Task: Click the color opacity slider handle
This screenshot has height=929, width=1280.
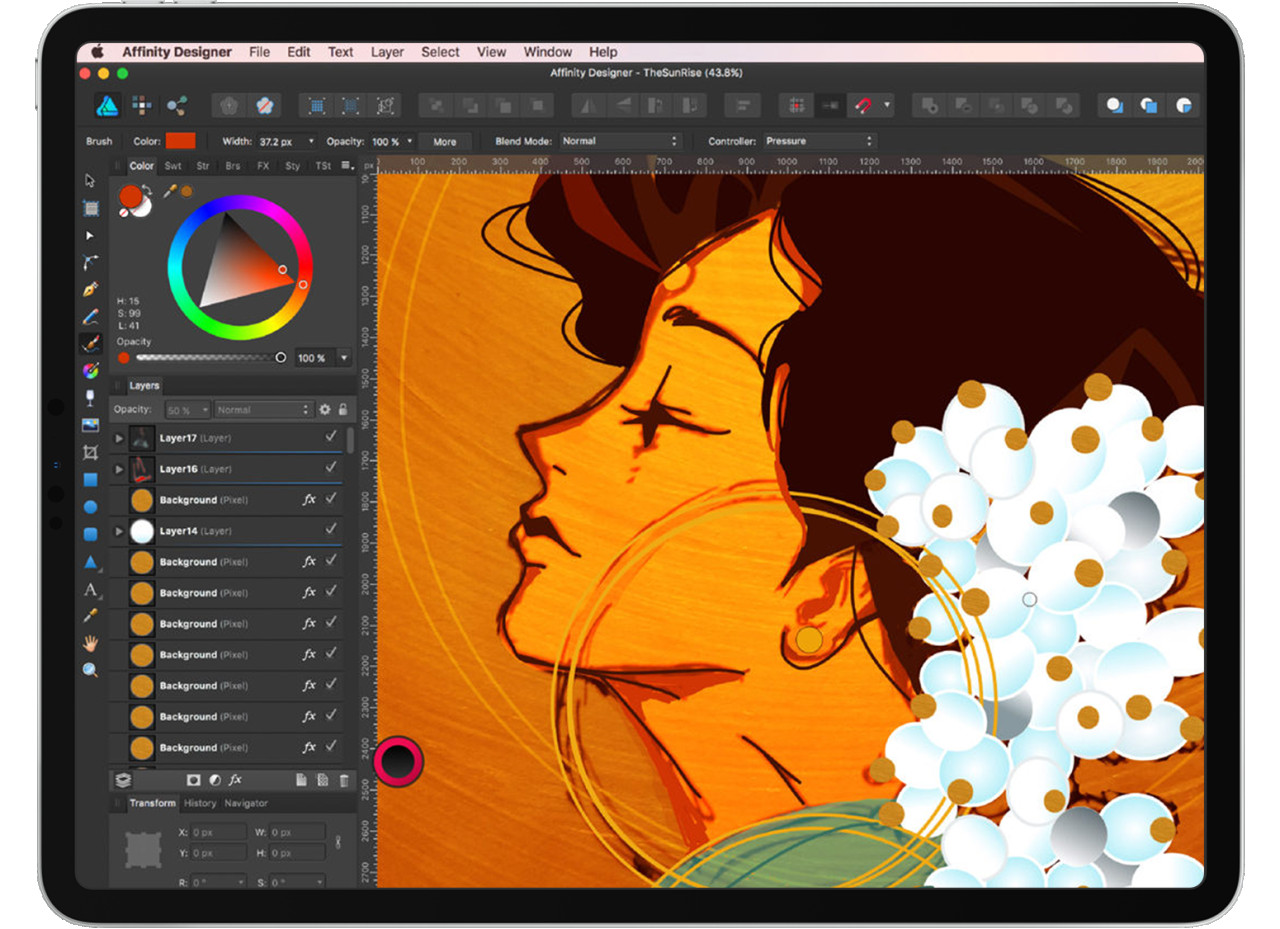Action: click(280, 357)
